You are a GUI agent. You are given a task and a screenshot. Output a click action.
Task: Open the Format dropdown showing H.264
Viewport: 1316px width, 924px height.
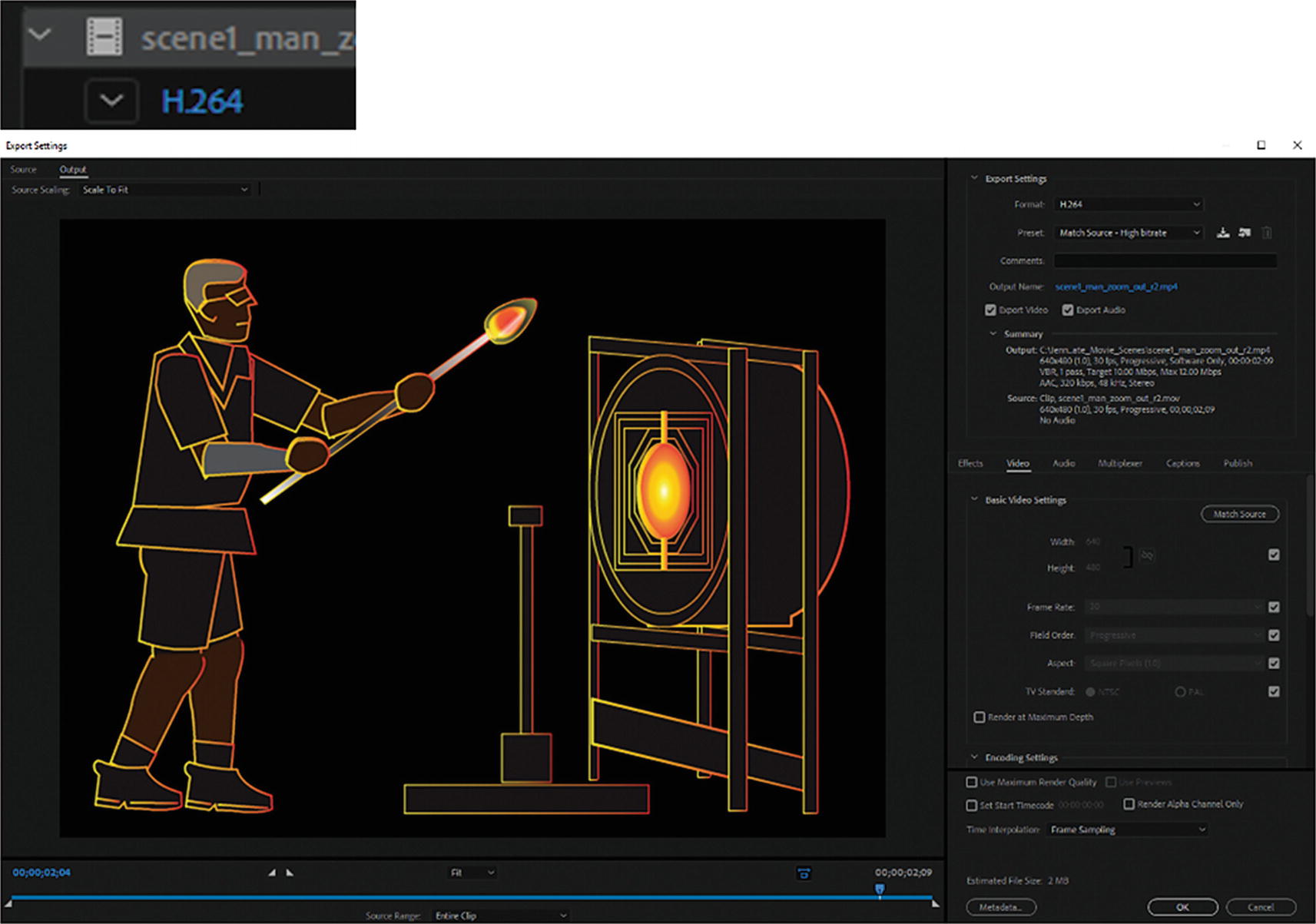tap(1128, 204)
